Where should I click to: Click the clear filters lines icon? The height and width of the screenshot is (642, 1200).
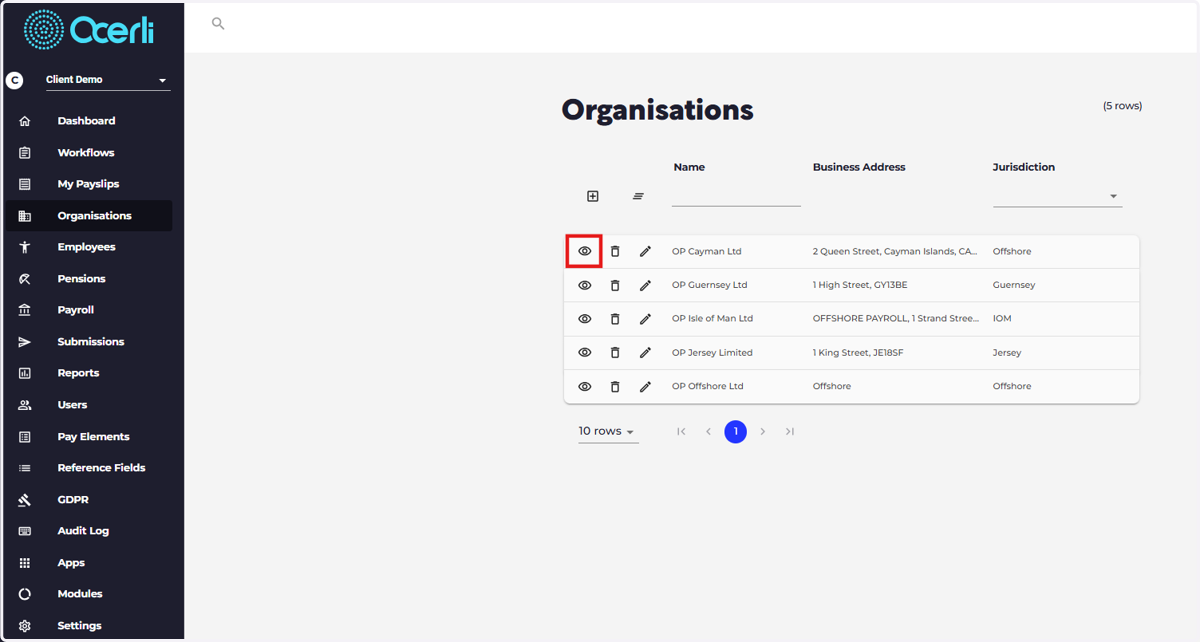click(x=638, y=196)
